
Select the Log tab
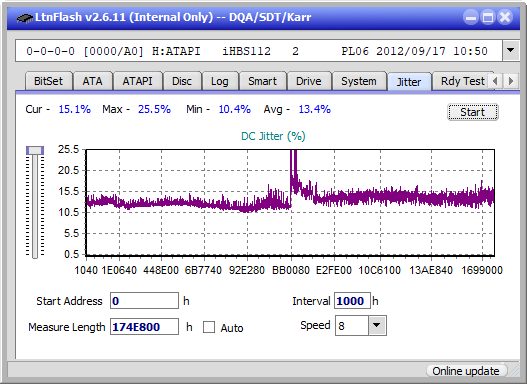219,81
